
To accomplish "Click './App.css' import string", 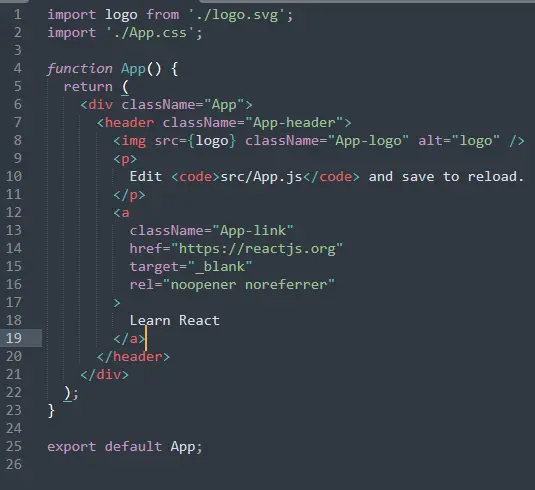I will click(150, 33).
